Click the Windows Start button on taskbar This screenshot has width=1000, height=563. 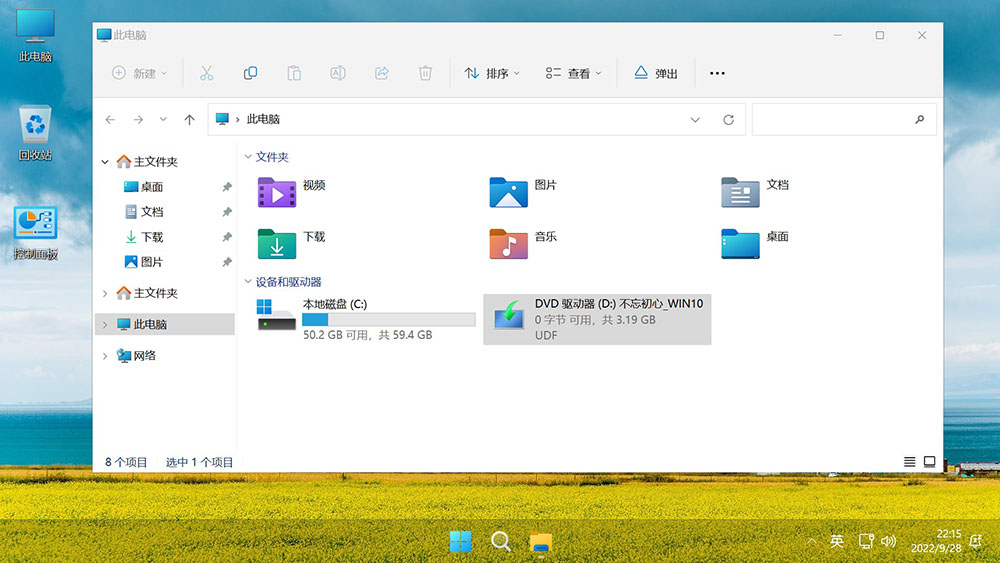pos(461,542)
